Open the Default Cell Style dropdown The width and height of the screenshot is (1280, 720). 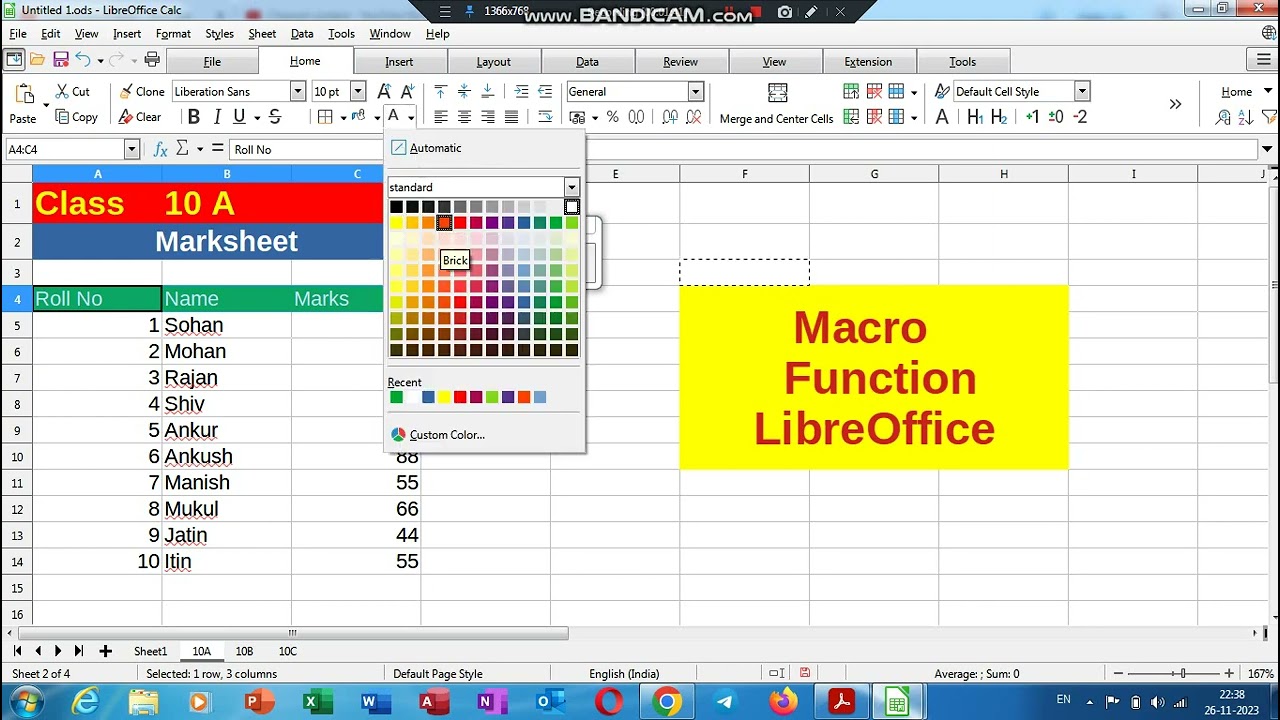coord(1082,91)
